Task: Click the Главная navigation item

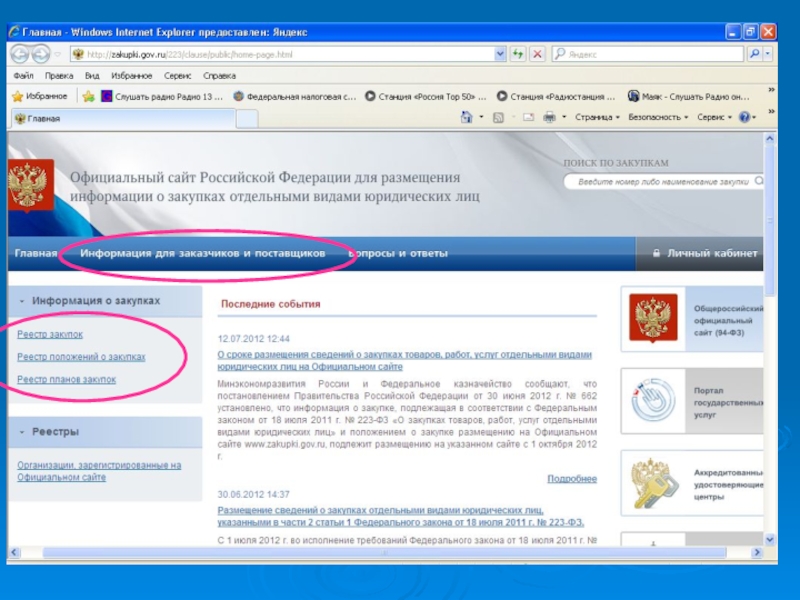Action: point(36,253)
